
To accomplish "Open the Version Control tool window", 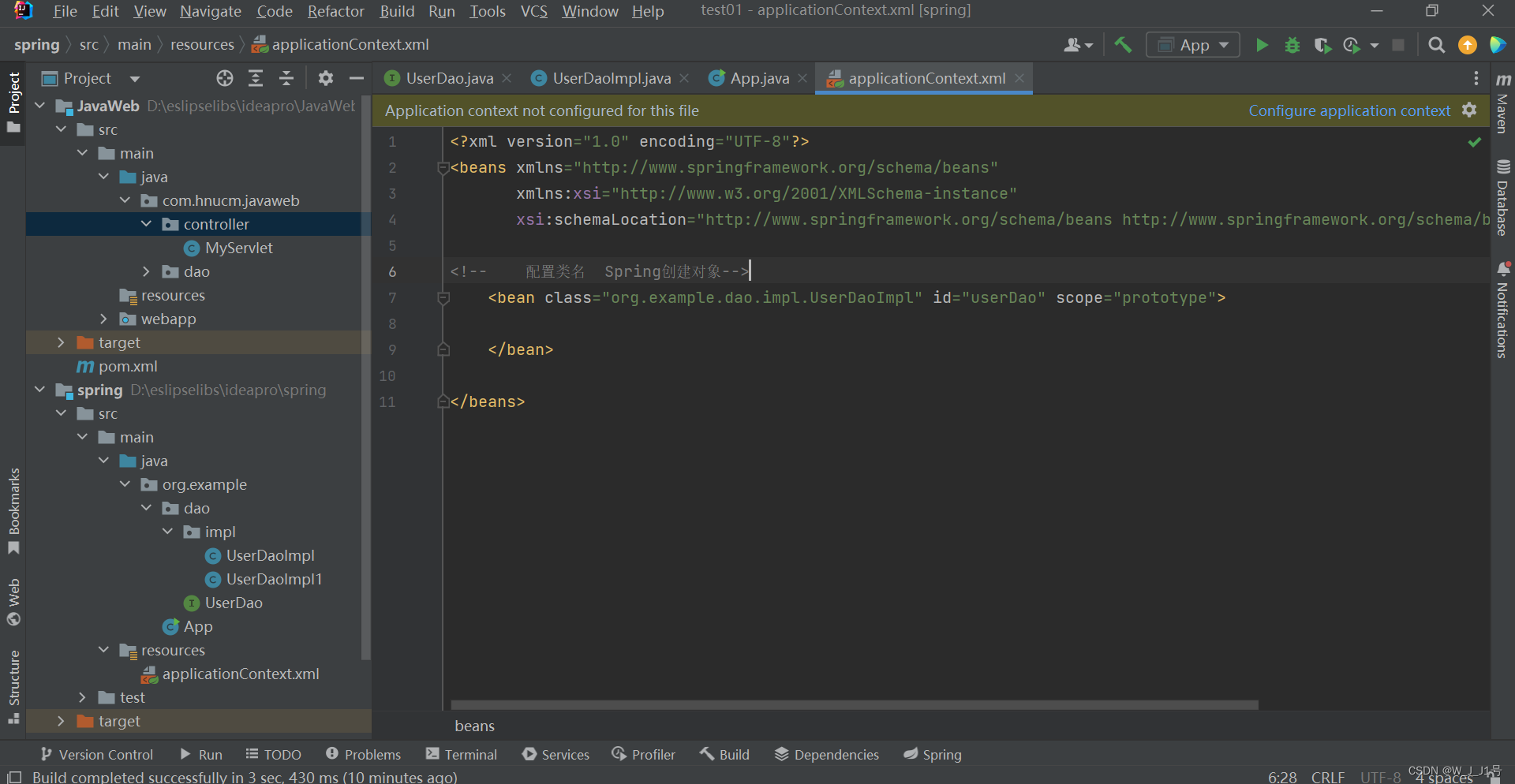I will (x=96, y=755).
